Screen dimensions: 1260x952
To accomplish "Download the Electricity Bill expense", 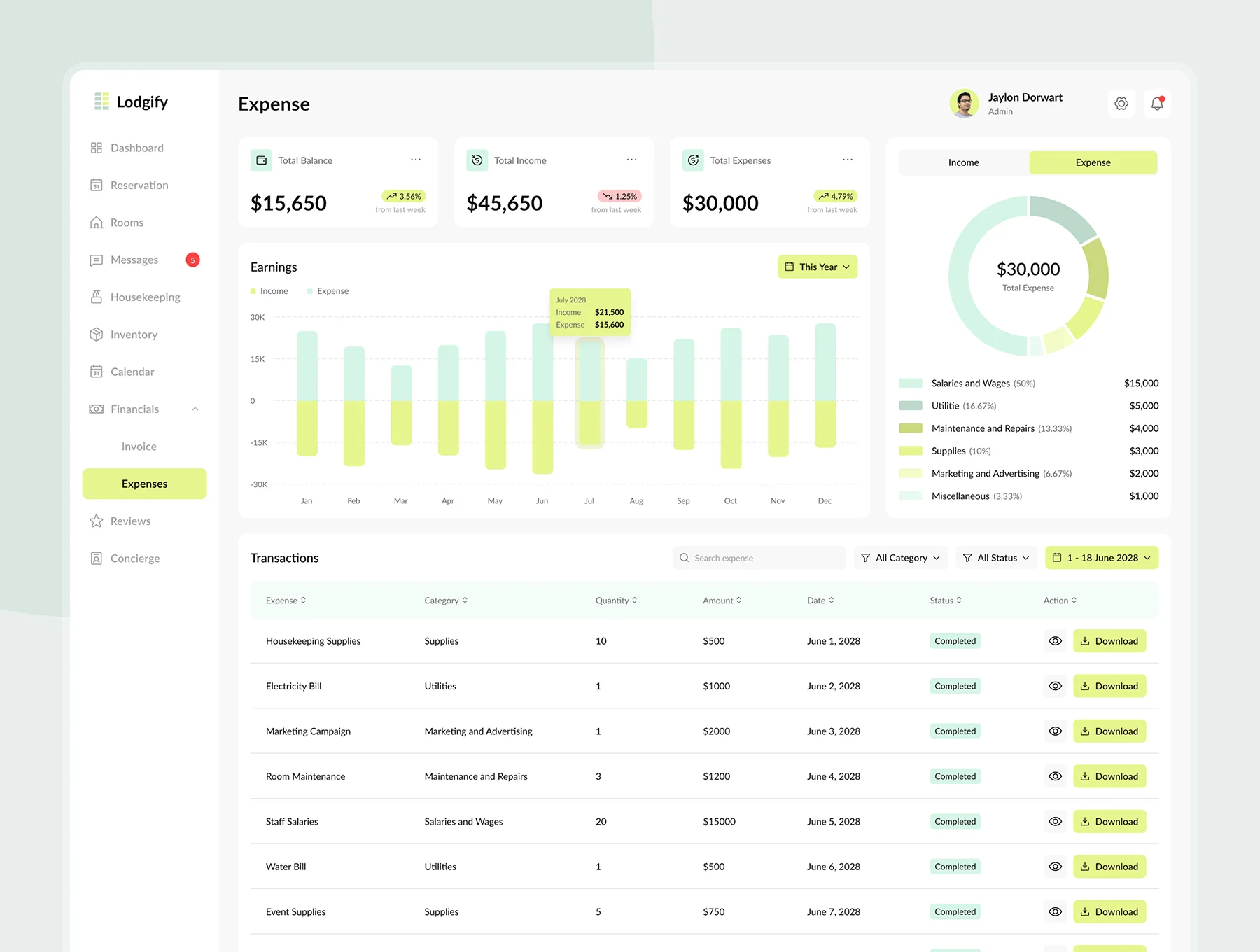I will [1109, 686].
